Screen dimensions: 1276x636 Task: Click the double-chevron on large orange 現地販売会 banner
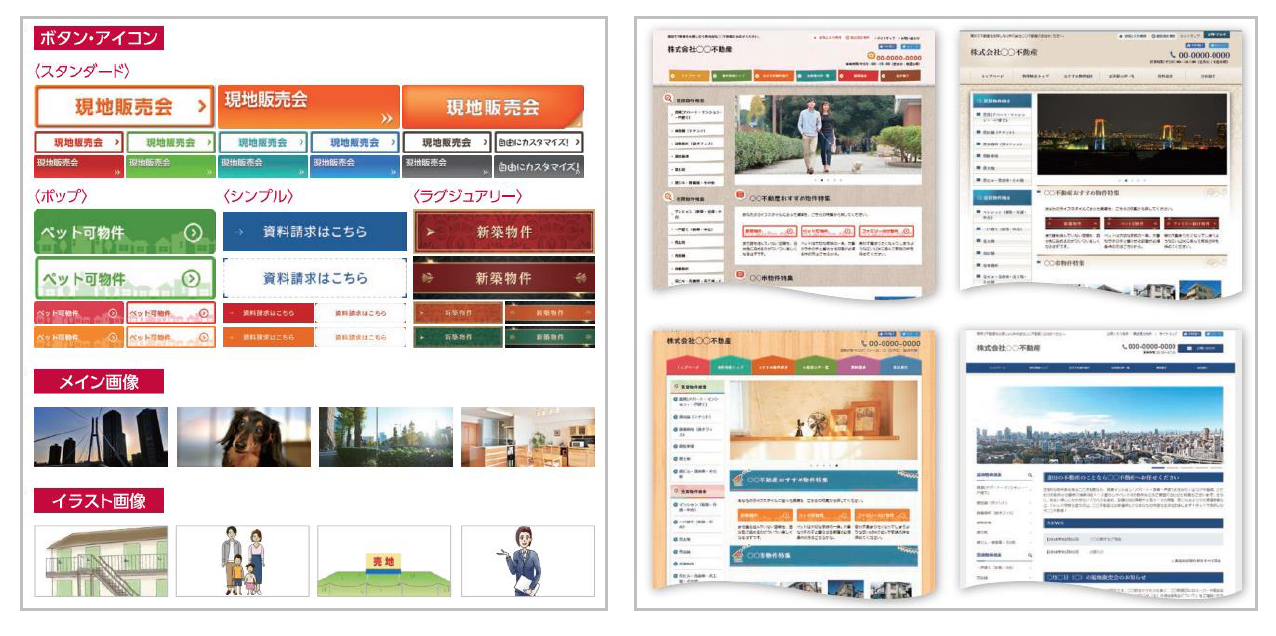tap(387, 118)
